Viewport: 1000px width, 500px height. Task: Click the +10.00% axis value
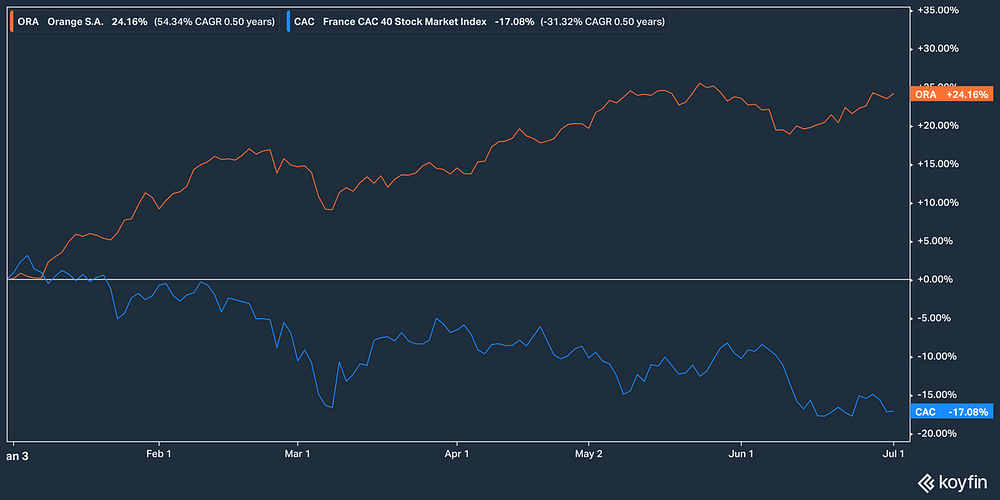[939, 203]
